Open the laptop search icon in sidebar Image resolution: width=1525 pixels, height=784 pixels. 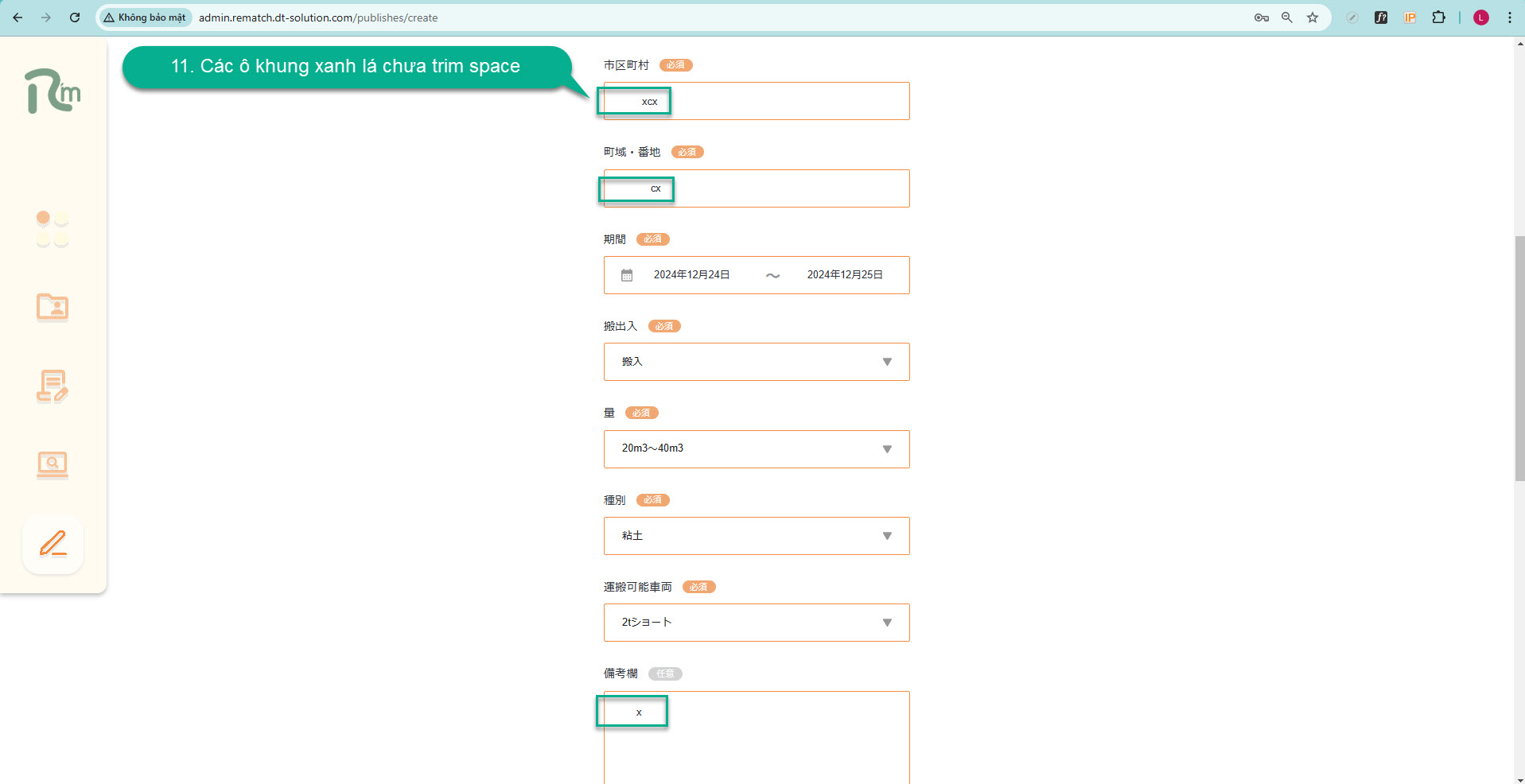(x=53, y=464)
